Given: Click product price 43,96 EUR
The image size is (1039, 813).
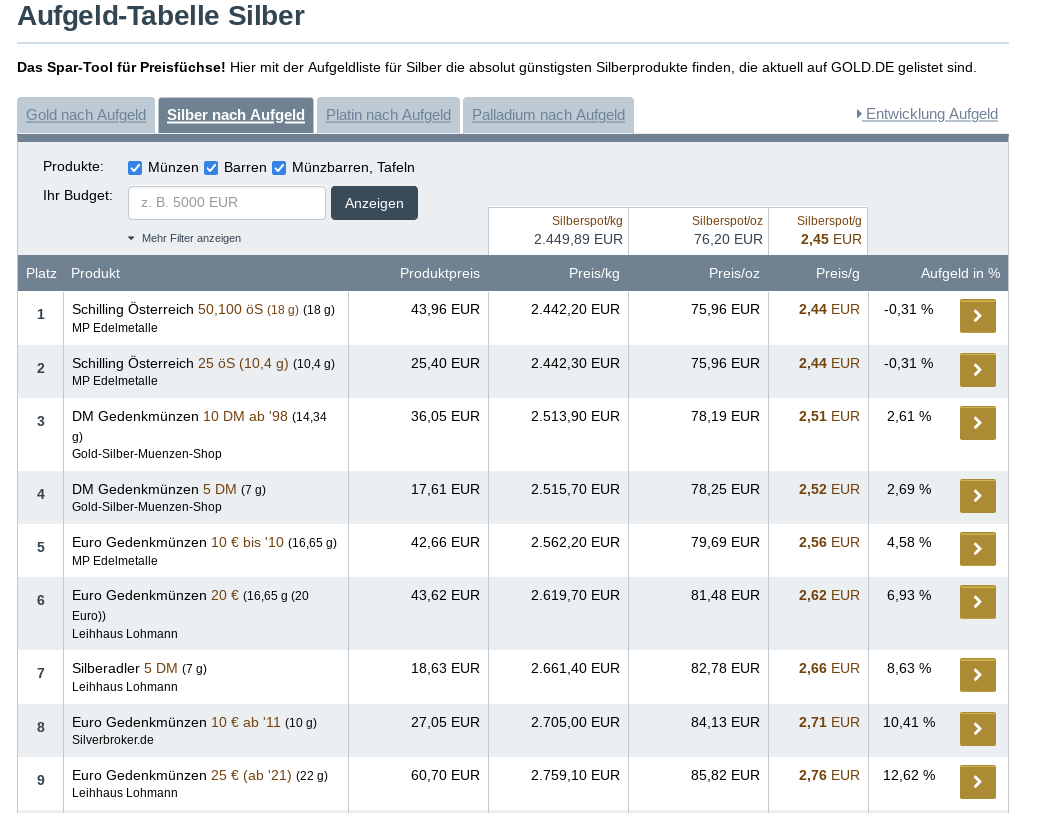Looking at the screenshot, I should (x=445, y=309).
